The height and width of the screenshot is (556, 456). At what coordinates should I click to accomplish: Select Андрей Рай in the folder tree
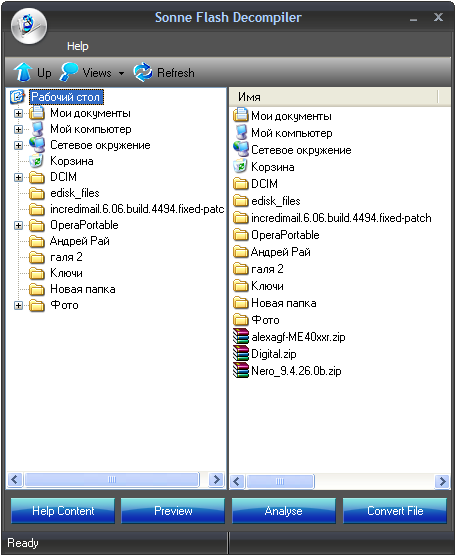click(80, 241)
